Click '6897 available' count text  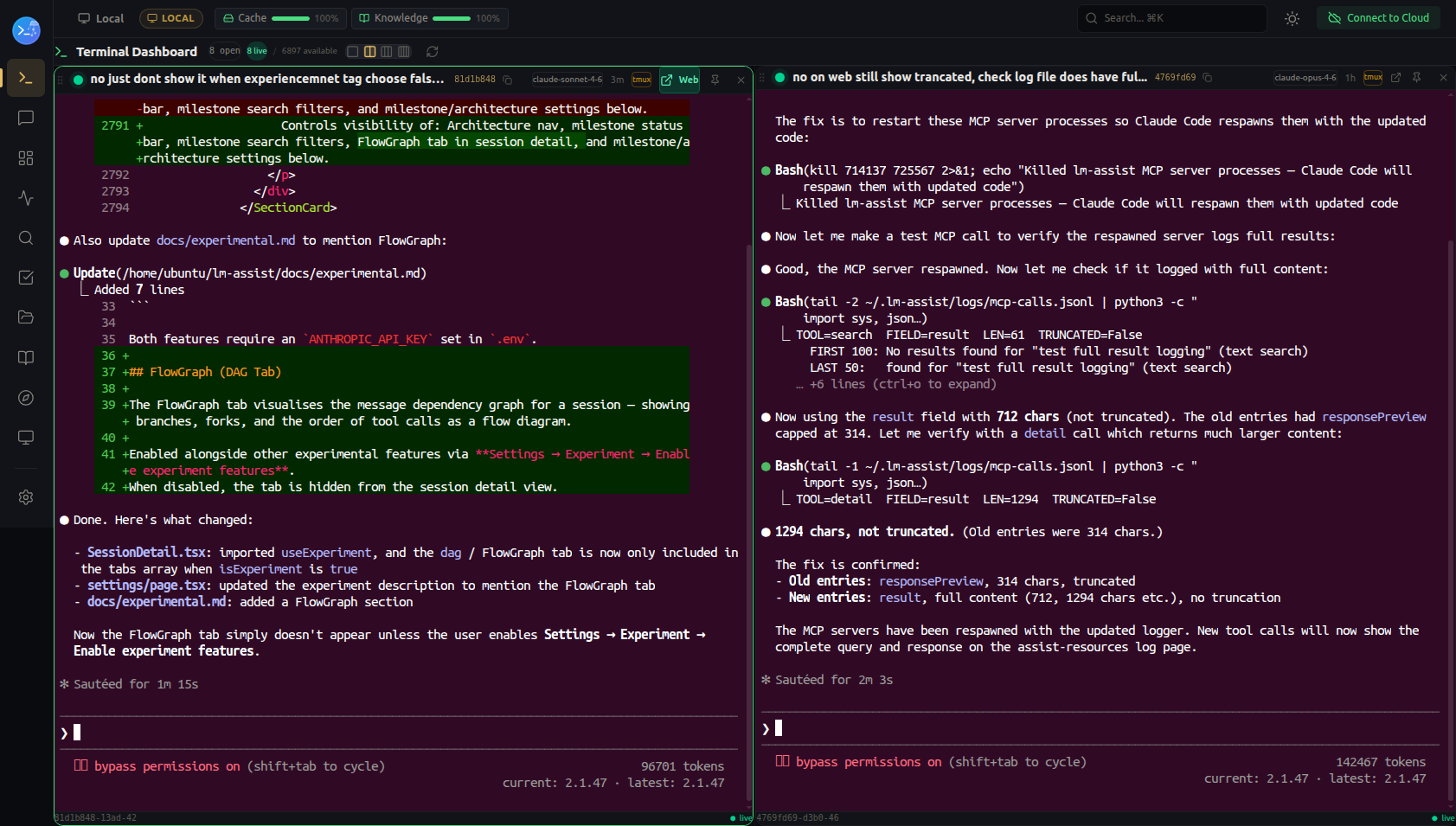click(309, 51)
